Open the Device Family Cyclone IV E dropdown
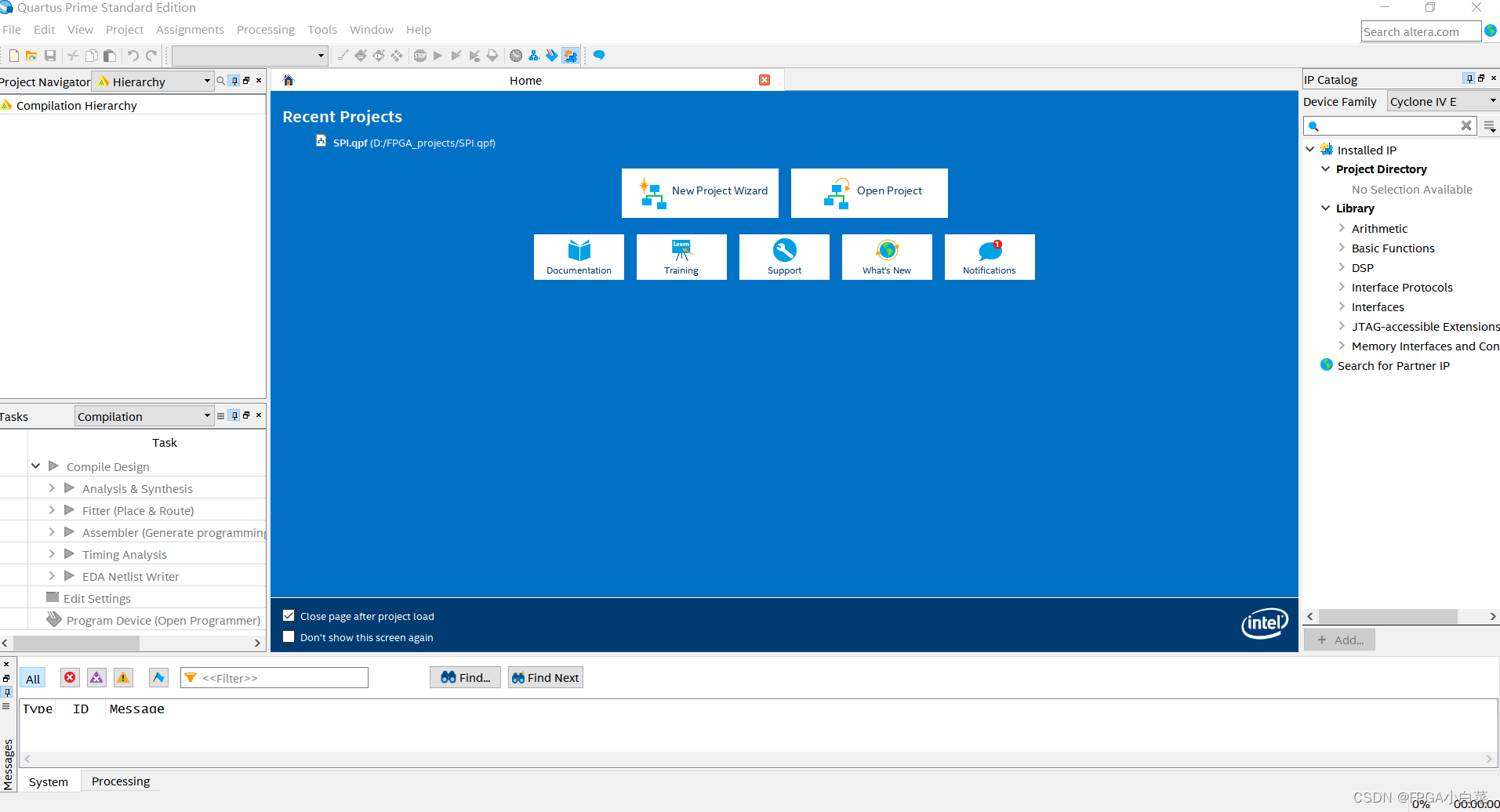The height and width of the screenshot is (812, 1500). (1444, 102)
